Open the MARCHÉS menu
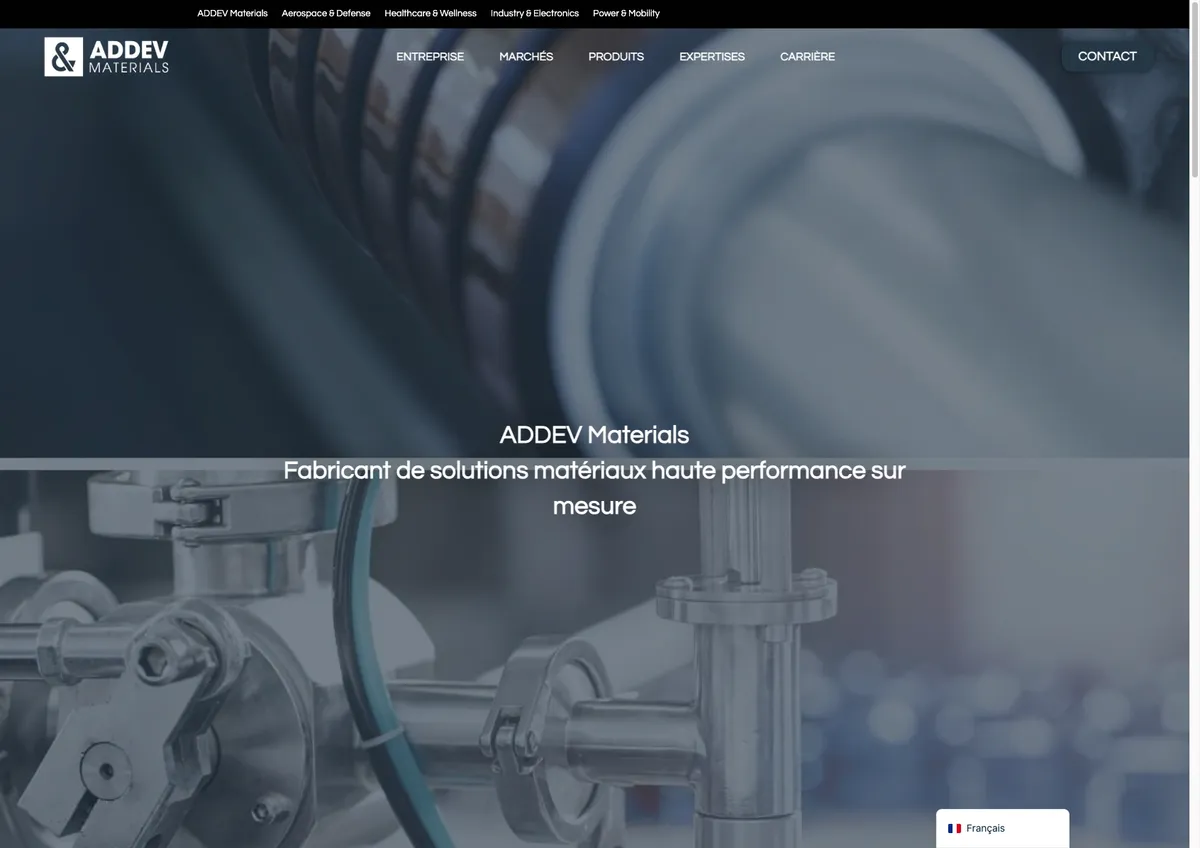1200x848 pixels. [526, 56]
